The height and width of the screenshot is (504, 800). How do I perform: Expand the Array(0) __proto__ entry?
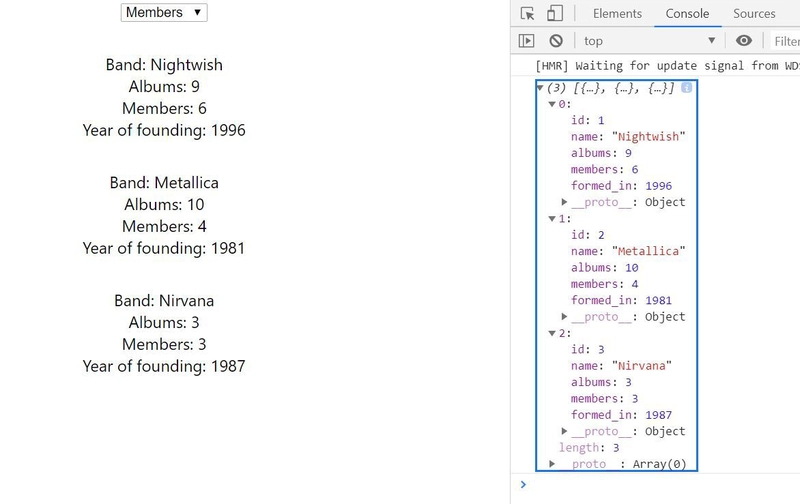pyautogui.click(x=552, y=464)
